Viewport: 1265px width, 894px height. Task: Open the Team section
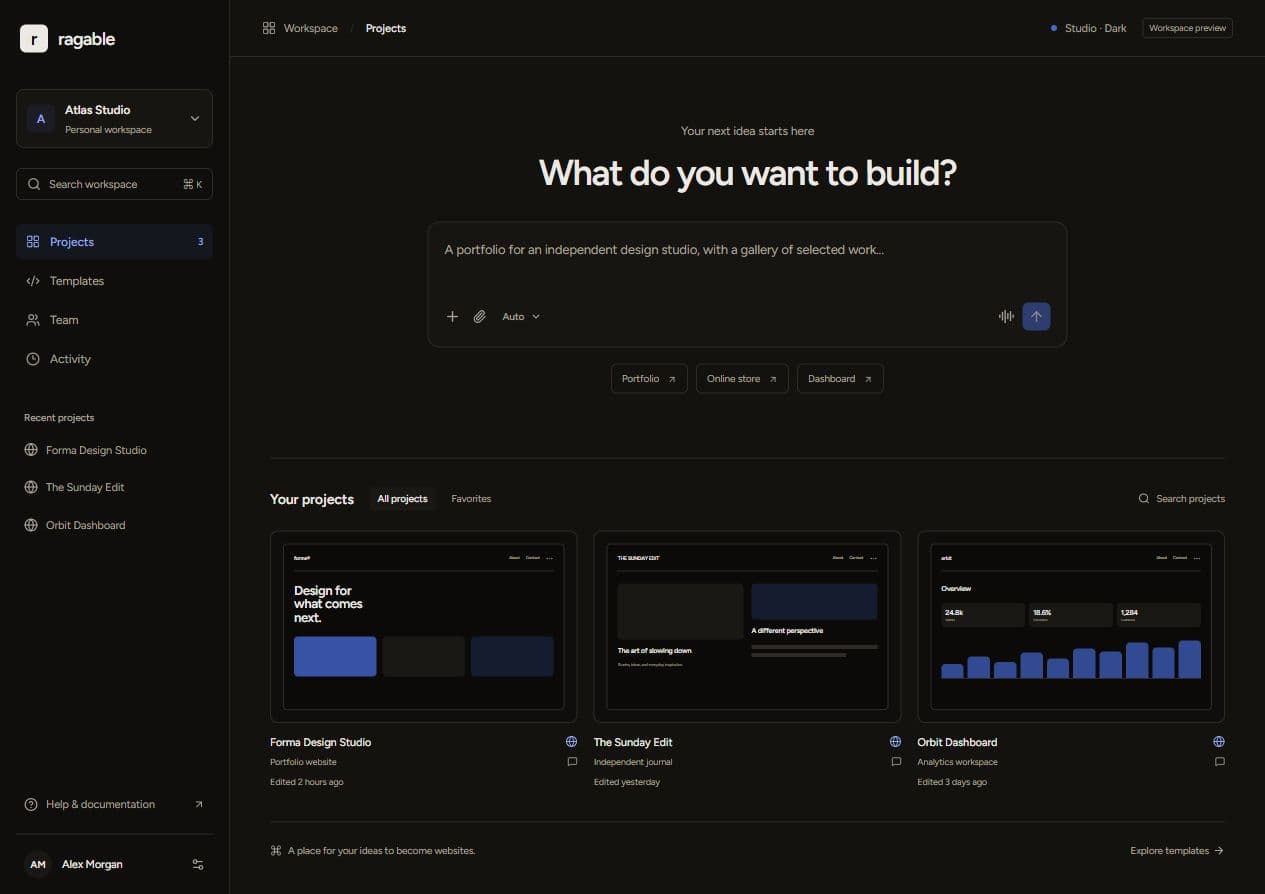pos(114,320)
